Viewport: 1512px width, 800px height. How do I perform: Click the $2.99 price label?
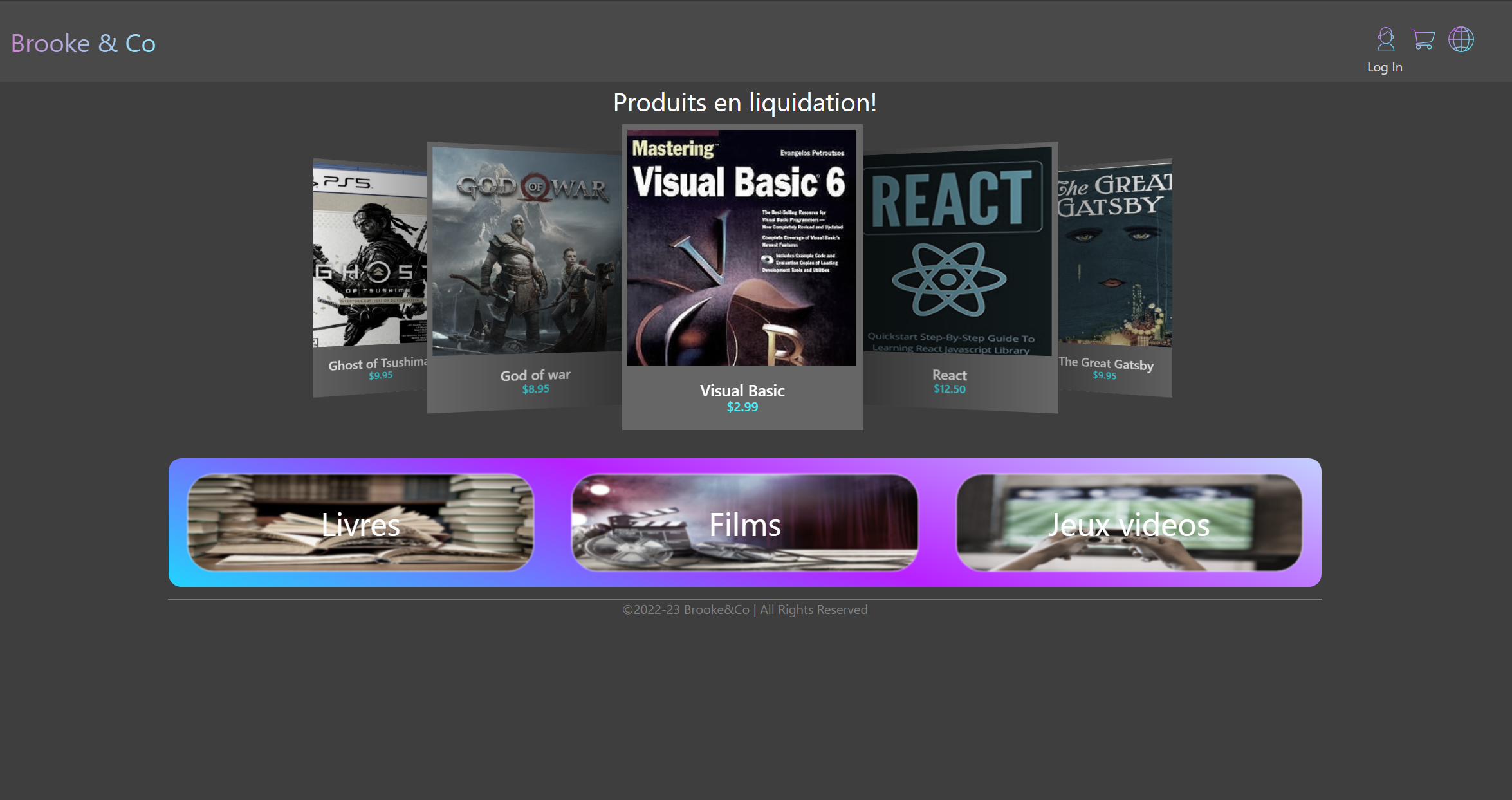click(x=742, y=407)
